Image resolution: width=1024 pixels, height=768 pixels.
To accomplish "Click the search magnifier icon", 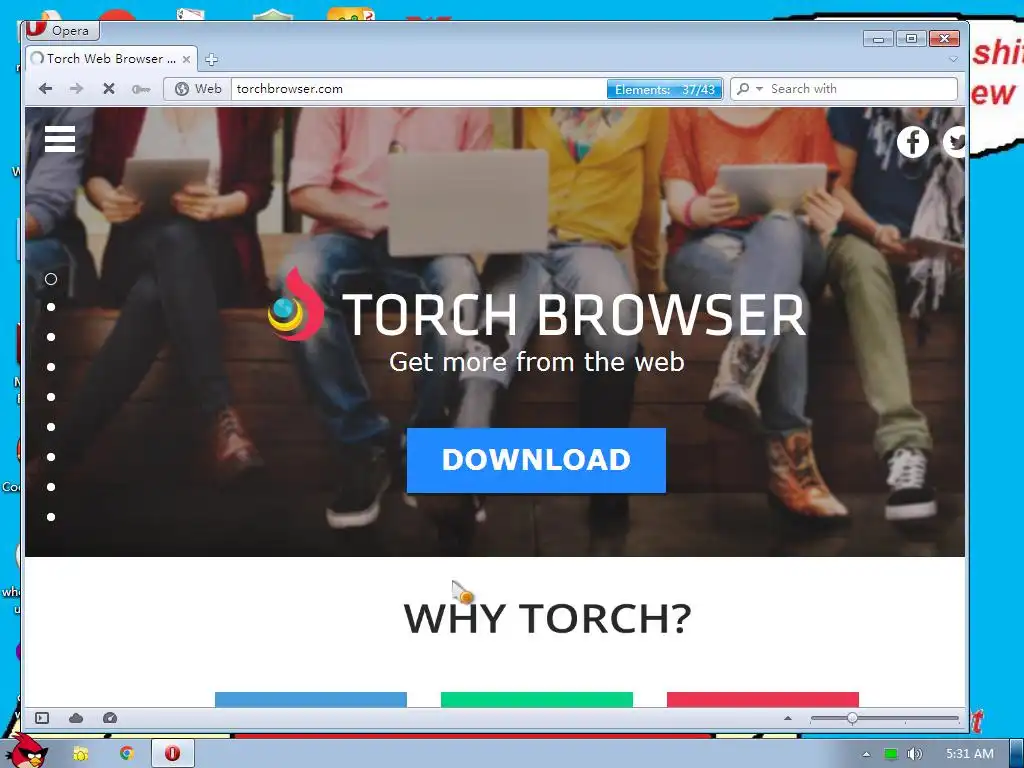I will [743, 88].
